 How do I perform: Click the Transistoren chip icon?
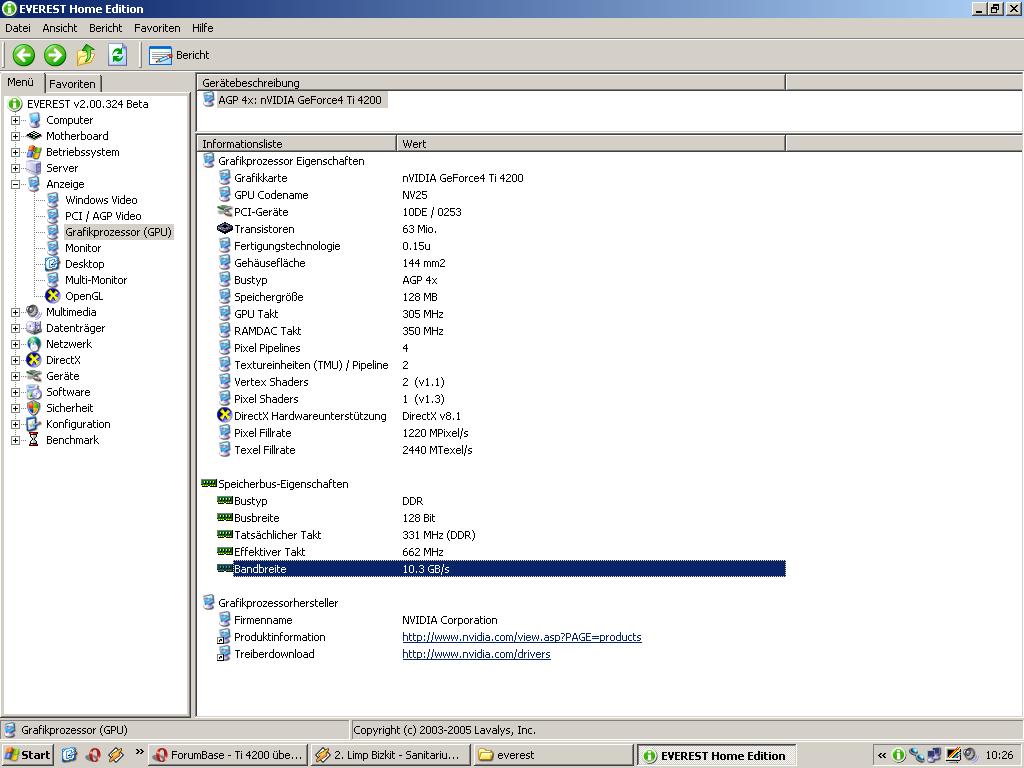[225, 229]
